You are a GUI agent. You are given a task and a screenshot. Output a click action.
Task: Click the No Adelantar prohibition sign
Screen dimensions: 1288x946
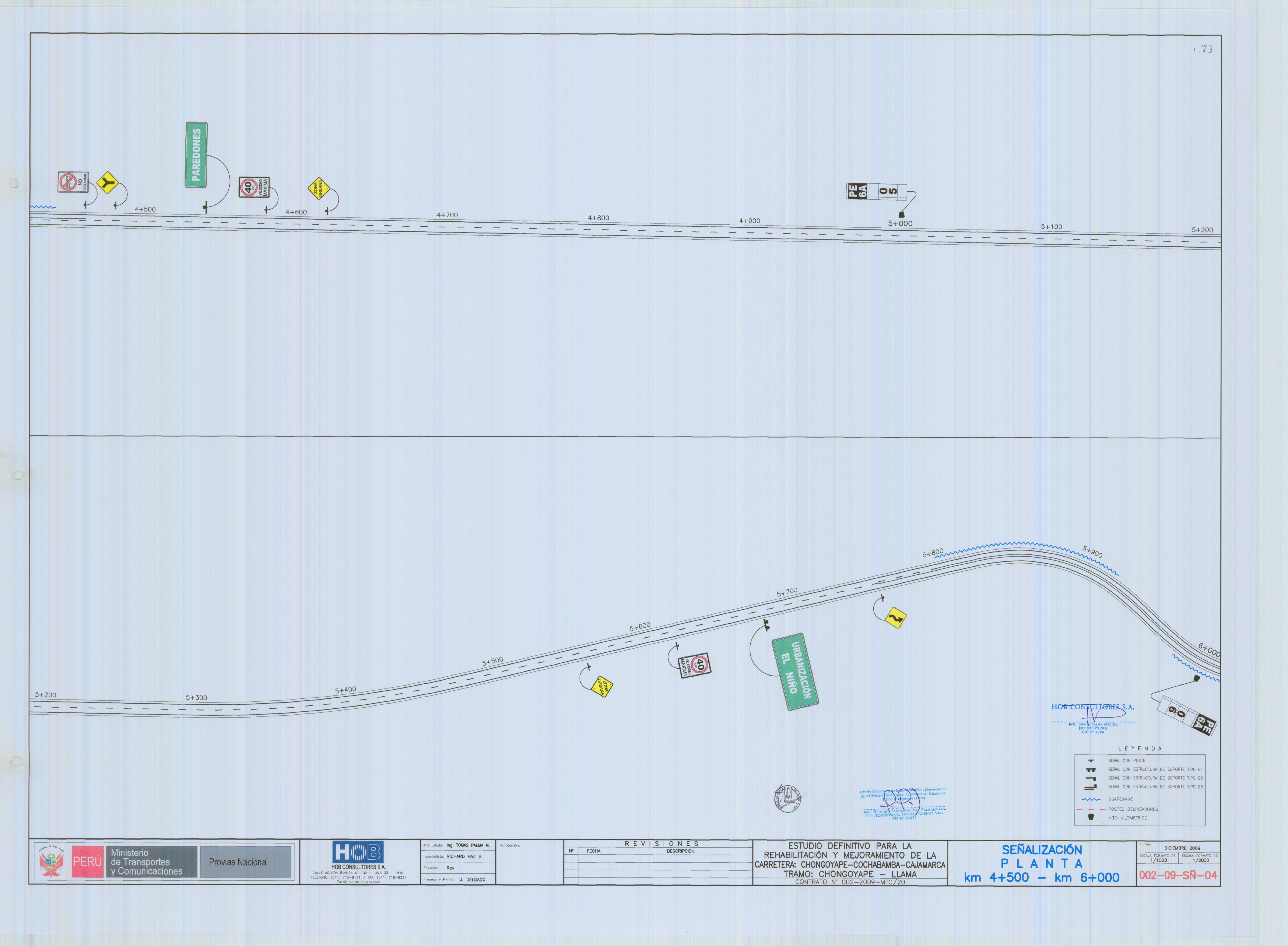(73, 182)
